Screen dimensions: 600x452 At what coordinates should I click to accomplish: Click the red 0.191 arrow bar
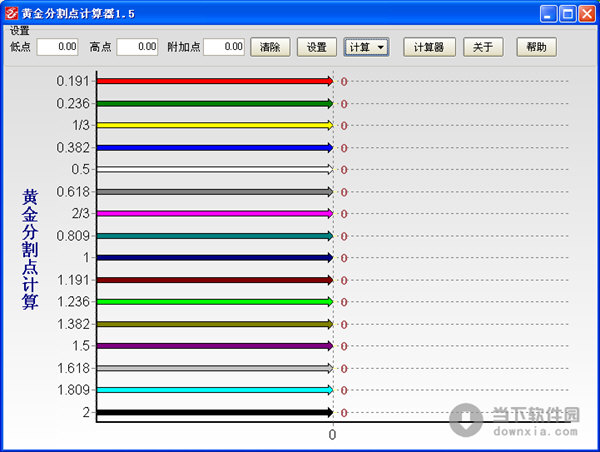click(x=215, y=81)
